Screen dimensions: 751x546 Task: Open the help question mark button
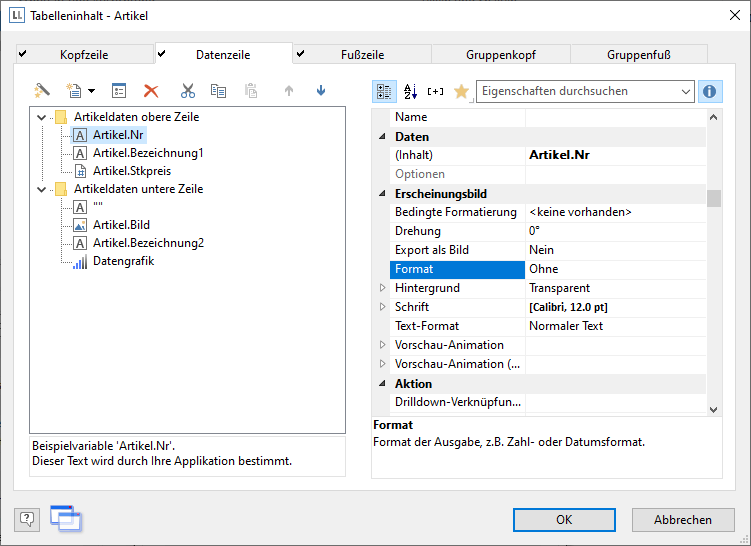27,518
